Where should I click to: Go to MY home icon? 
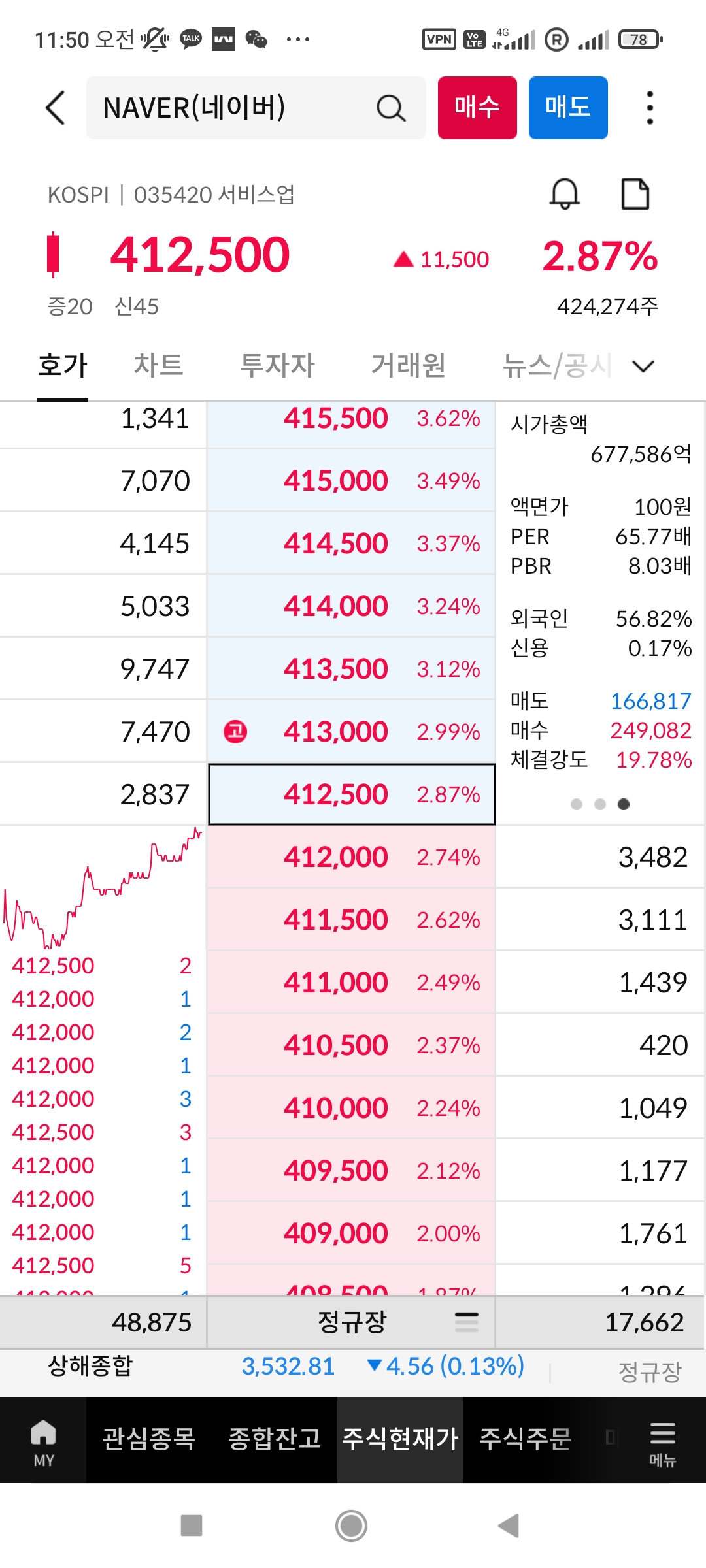[43, 1440]
